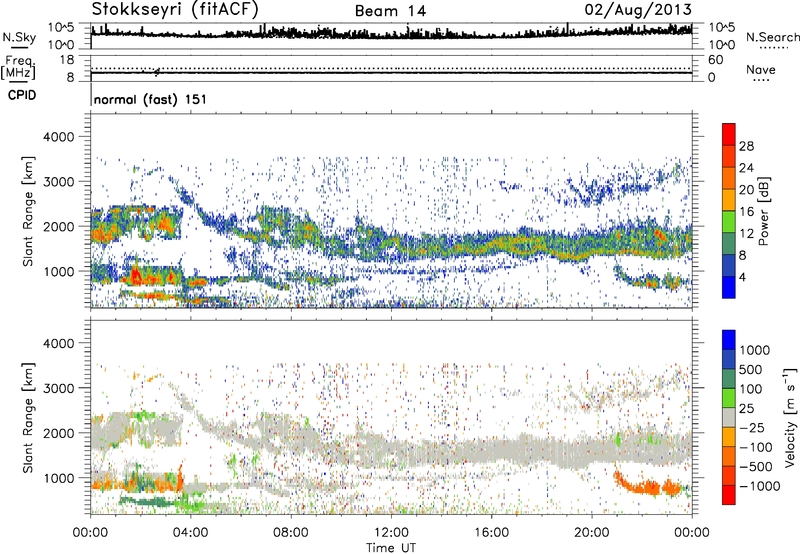This screenshot has height=554, width=800.
Task: Click the red high-power patch near 02:00 at 1000 km
Action: pos(136,276)
